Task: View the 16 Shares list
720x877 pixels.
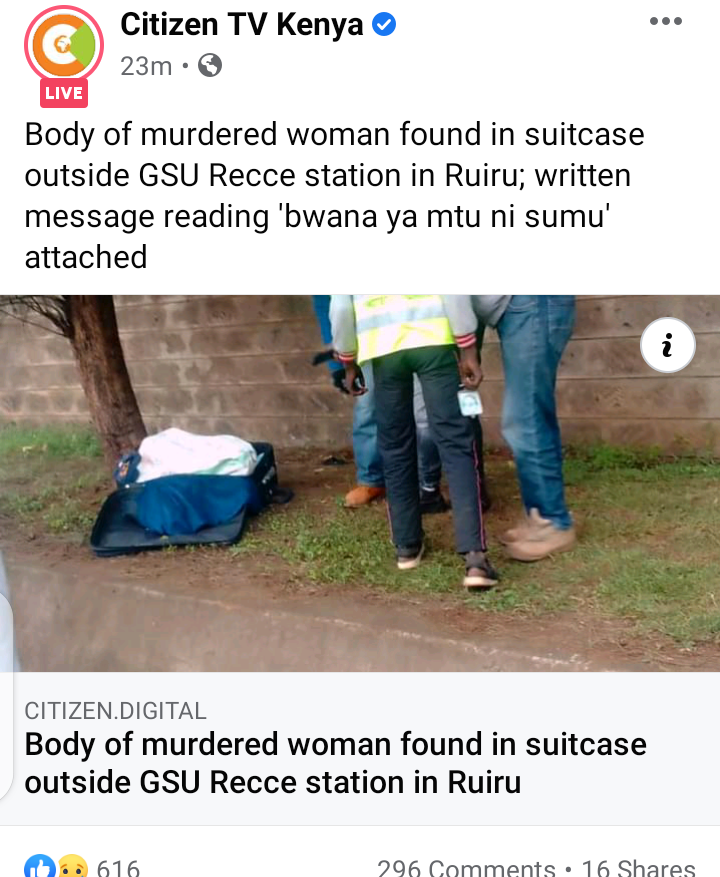Action: click(x=639, y=867)
